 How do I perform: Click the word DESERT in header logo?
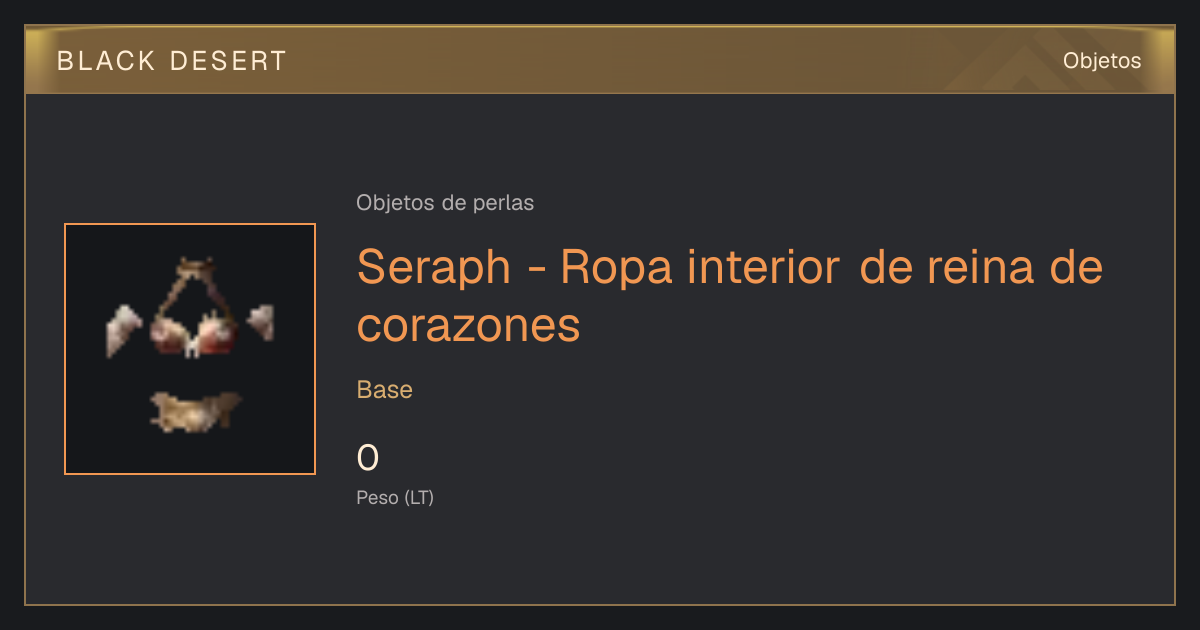[228, 61]
